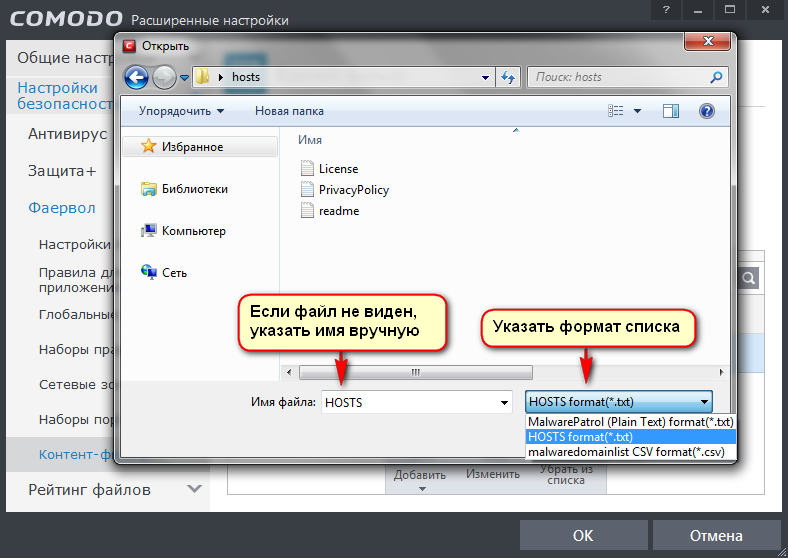Click the right arrow of horizontal scrollbar
The width and height of the screenshot is (788, 558).
pos(721,373)
